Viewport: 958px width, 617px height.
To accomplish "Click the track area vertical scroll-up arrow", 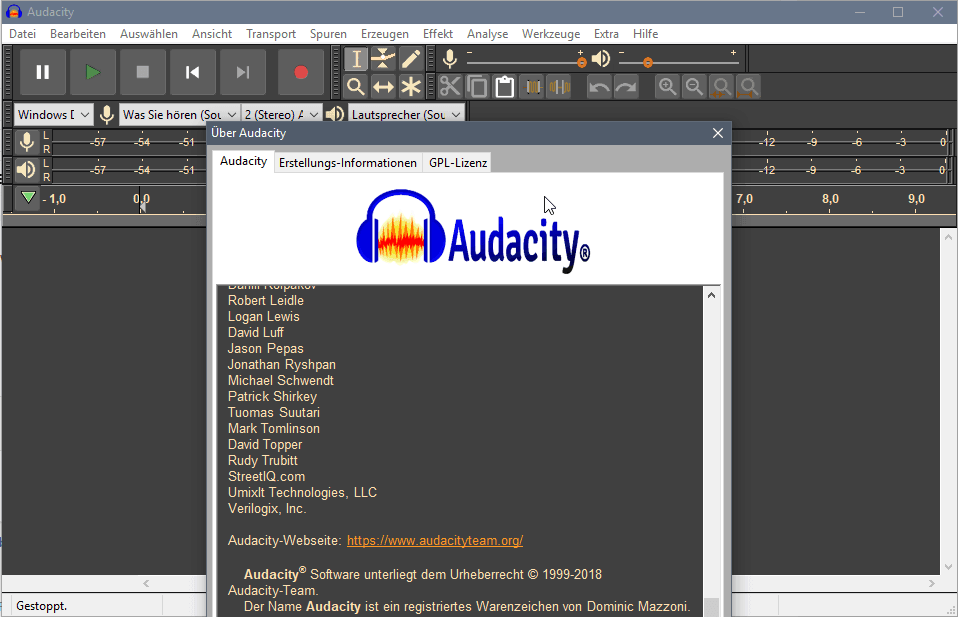I will click(948, 237).
